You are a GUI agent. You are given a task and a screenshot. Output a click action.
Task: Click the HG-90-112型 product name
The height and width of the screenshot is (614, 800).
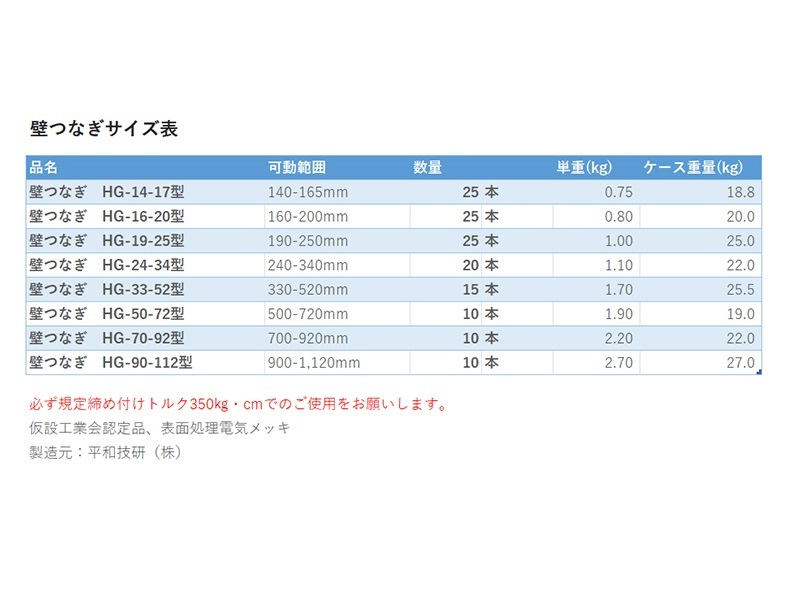(145, 362)
